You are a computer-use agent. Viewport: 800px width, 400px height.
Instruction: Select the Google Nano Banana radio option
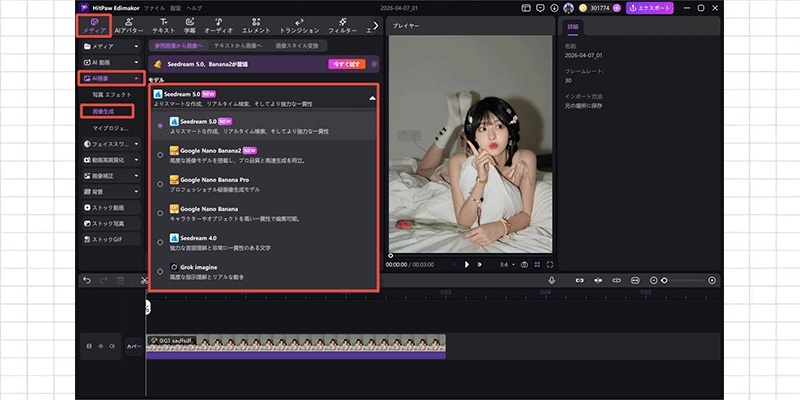pos(160,213)
